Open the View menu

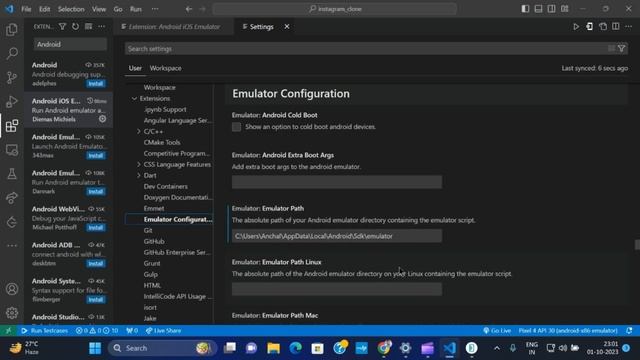pyautogui.click(x=99, y=9)
